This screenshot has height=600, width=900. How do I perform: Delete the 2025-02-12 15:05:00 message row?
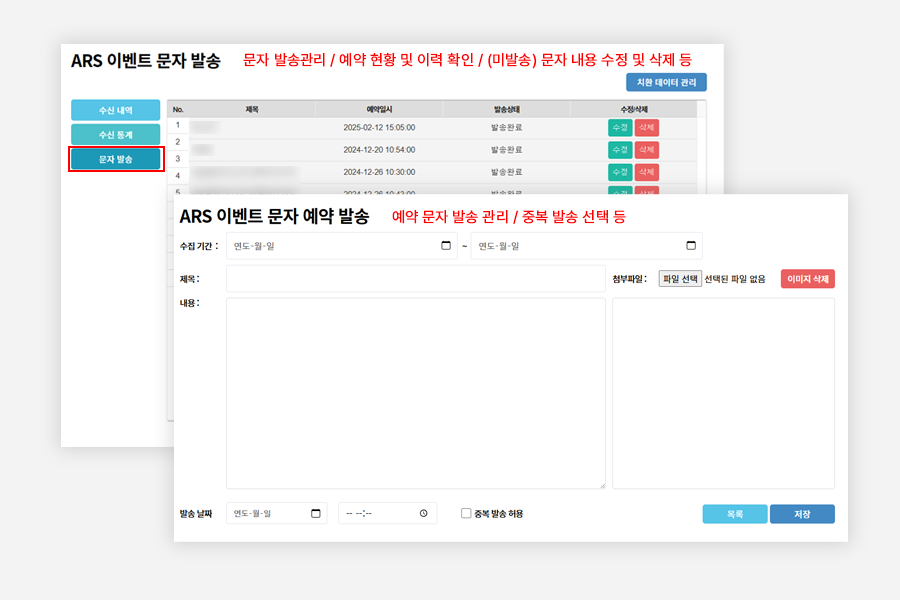(x=646, y=127)
